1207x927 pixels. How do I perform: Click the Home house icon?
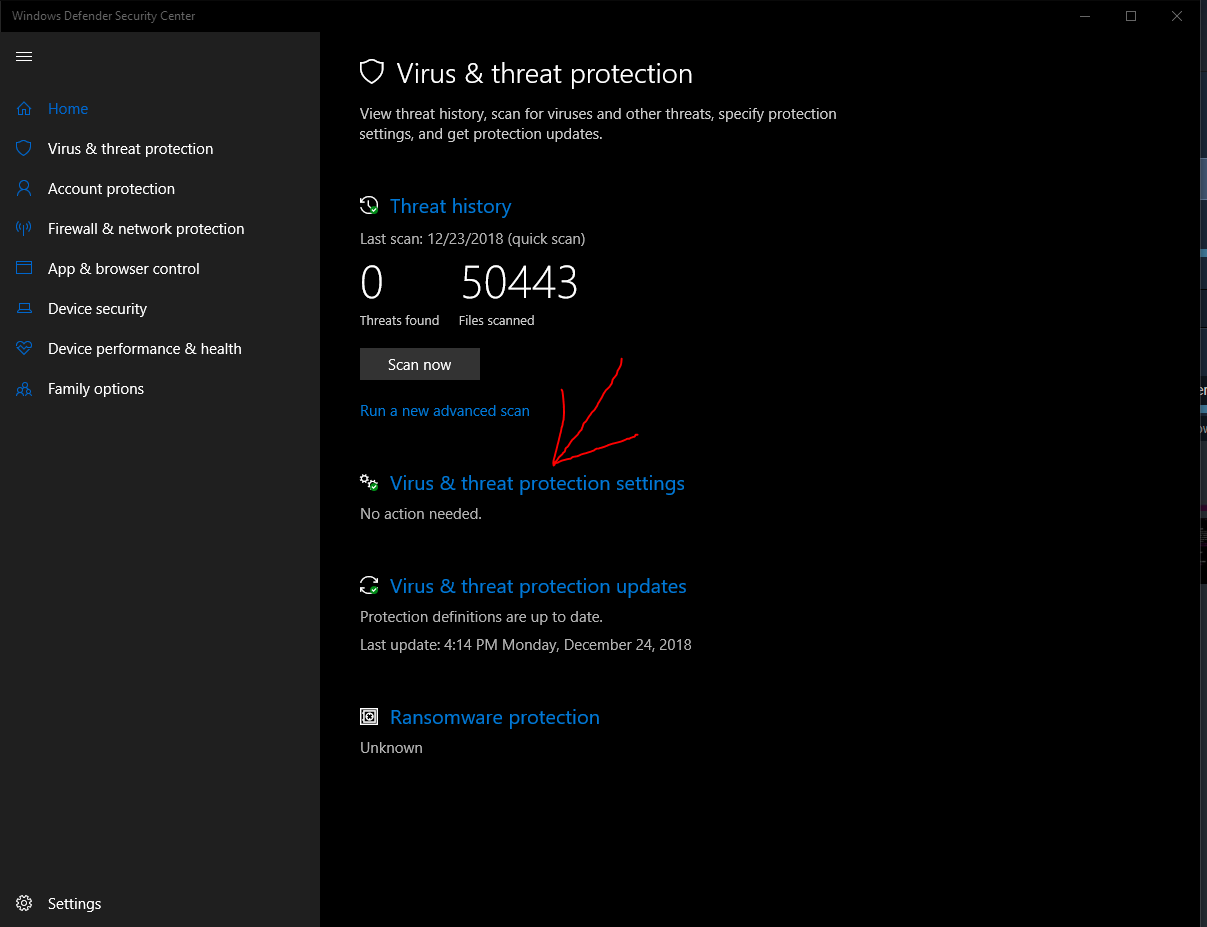pyautogui.click(x=24, y=109)
